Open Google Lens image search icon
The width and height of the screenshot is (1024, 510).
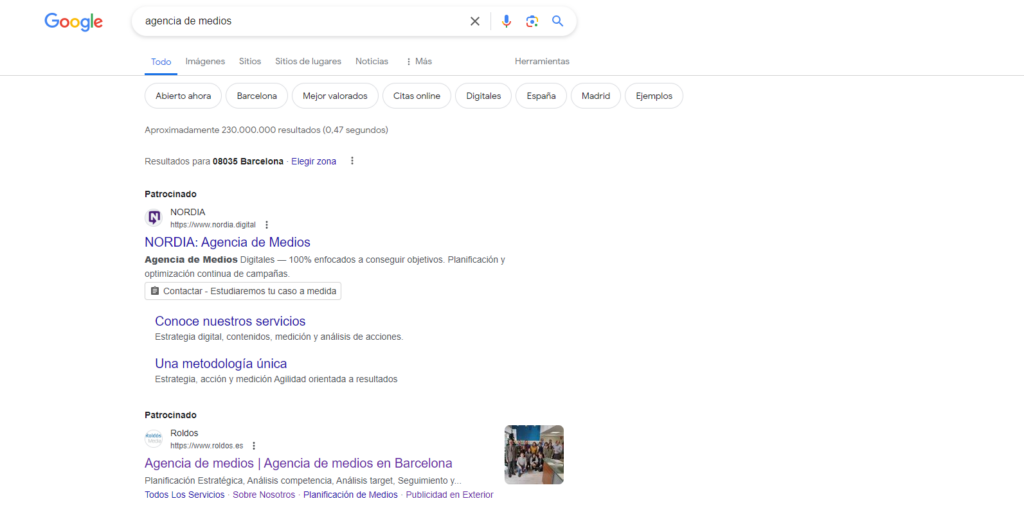[532, 21]
